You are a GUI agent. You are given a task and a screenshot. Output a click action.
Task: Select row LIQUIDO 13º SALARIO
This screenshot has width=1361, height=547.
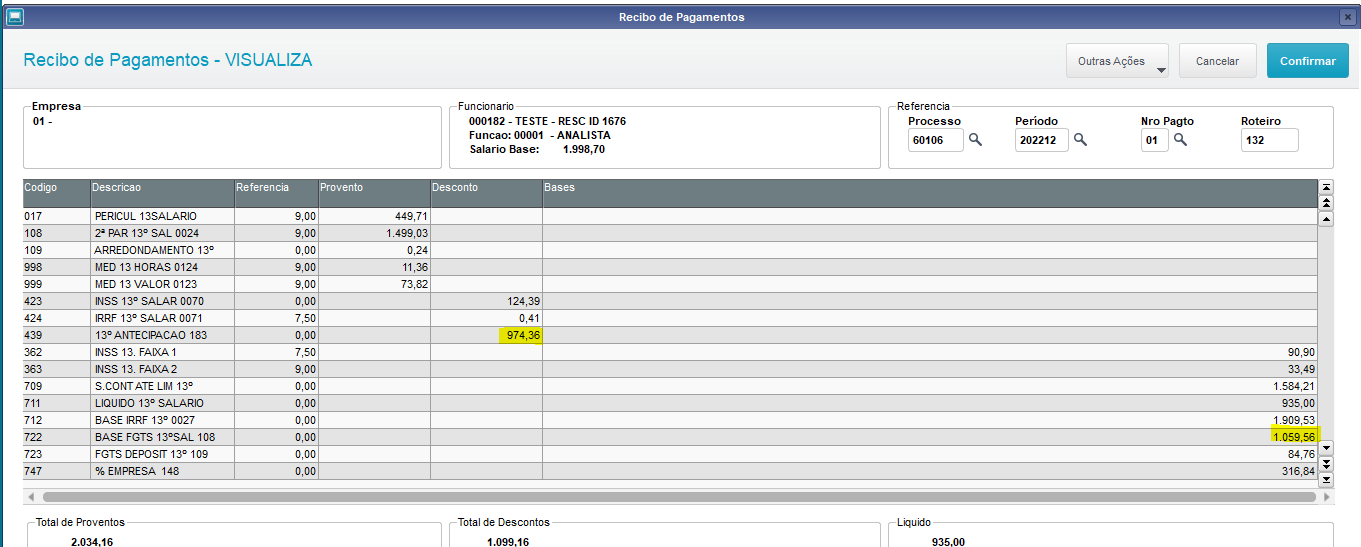pyautogui.click(x=670, y=403)
